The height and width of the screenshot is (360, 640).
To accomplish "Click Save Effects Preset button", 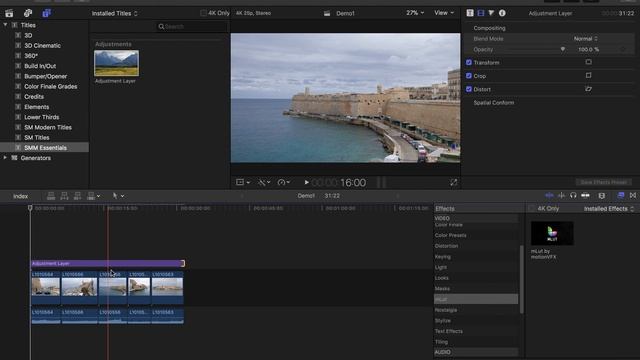I will (604, 182).
